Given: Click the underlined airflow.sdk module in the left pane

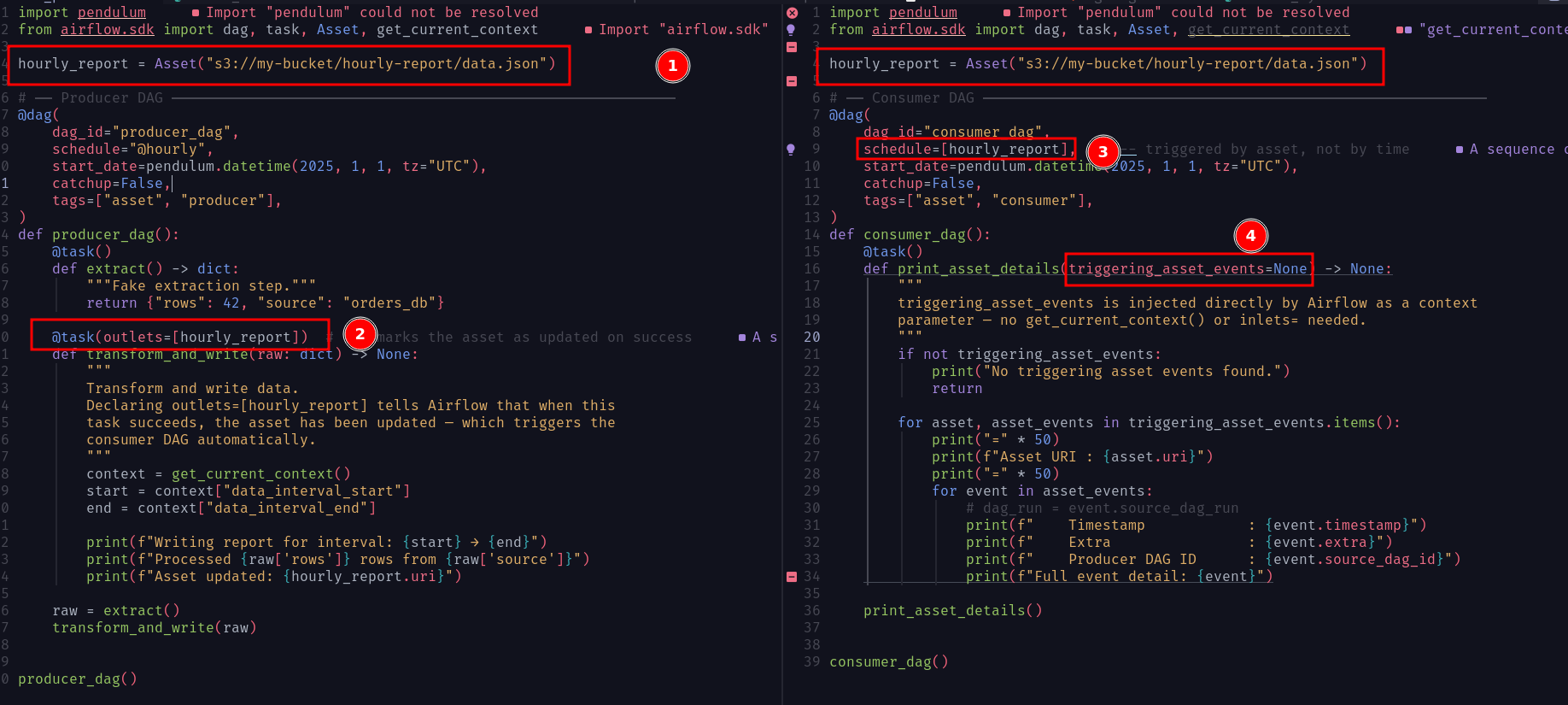Looking at the screenshot, I should click(x=107, y=30).
